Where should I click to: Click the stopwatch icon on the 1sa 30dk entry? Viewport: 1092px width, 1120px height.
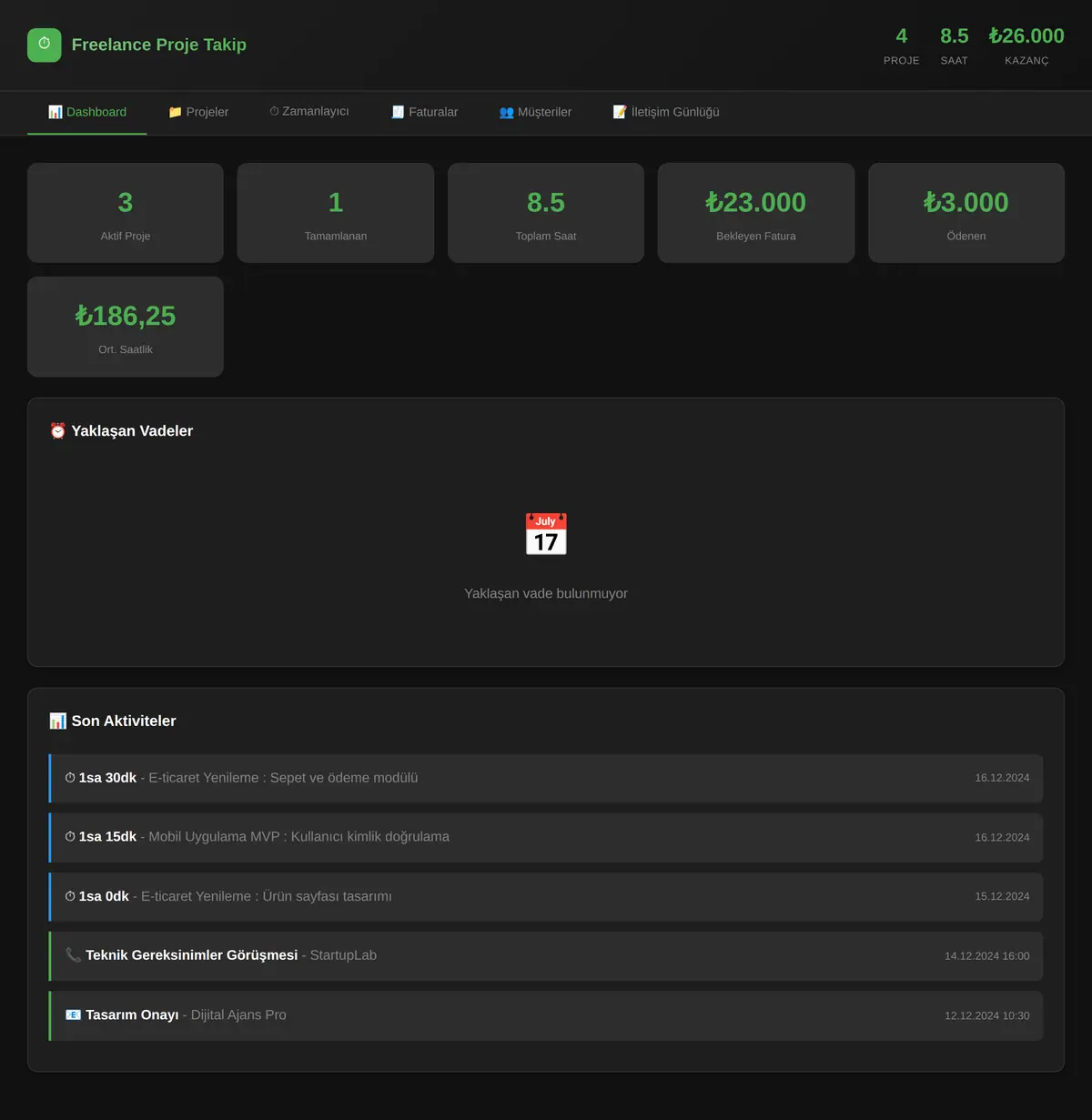pyautogui.click(x=70, y=778)
